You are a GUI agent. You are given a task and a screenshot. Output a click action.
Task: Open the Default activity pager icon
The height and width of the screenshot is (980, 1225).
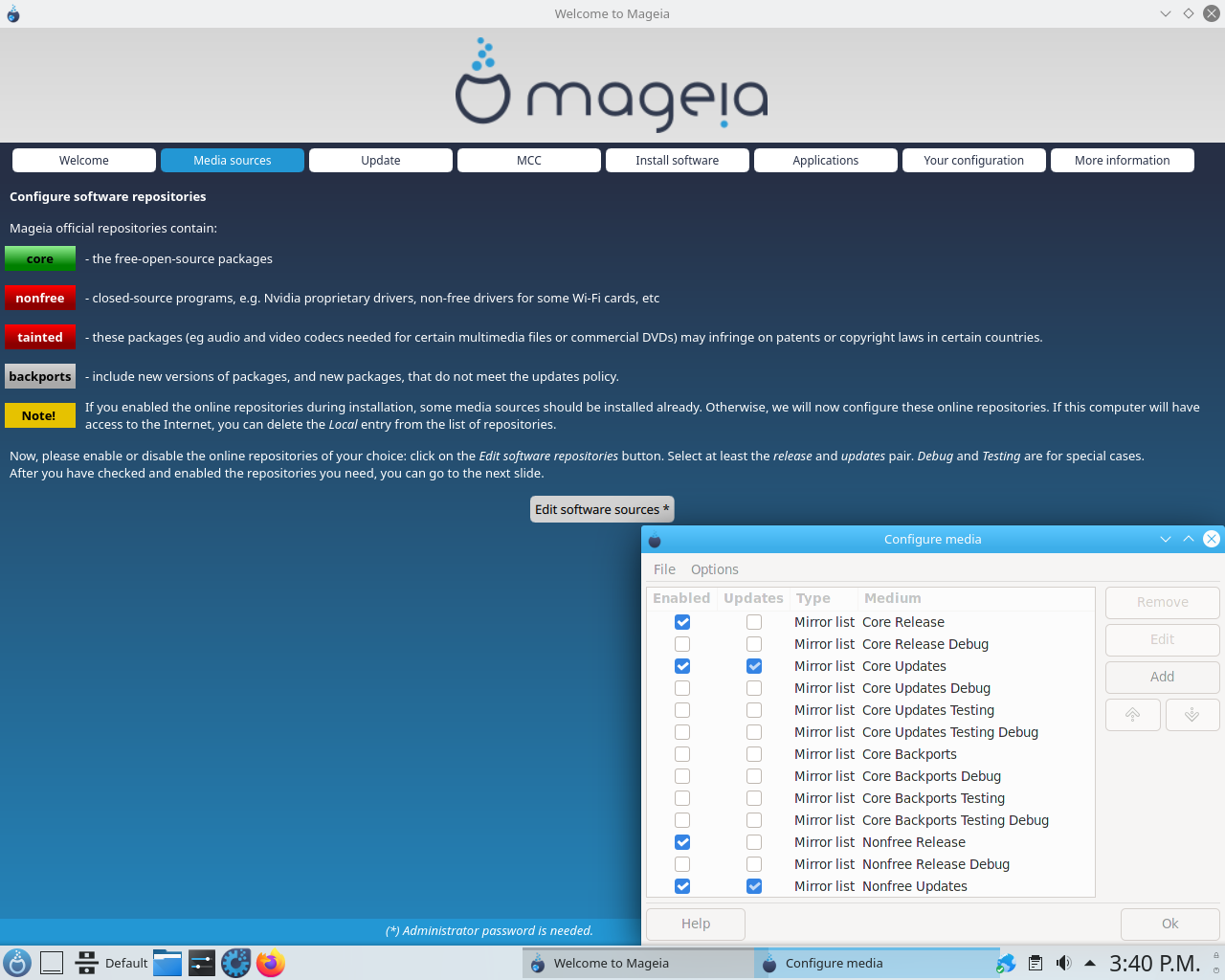click(x=87, y=963)
